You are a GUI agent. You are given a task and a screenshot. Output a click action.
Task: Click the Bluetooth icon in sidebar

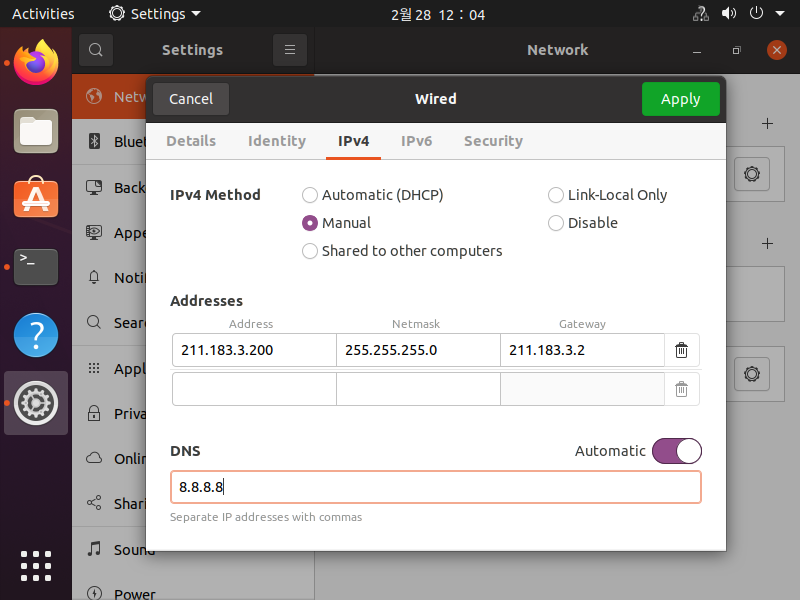94,141
